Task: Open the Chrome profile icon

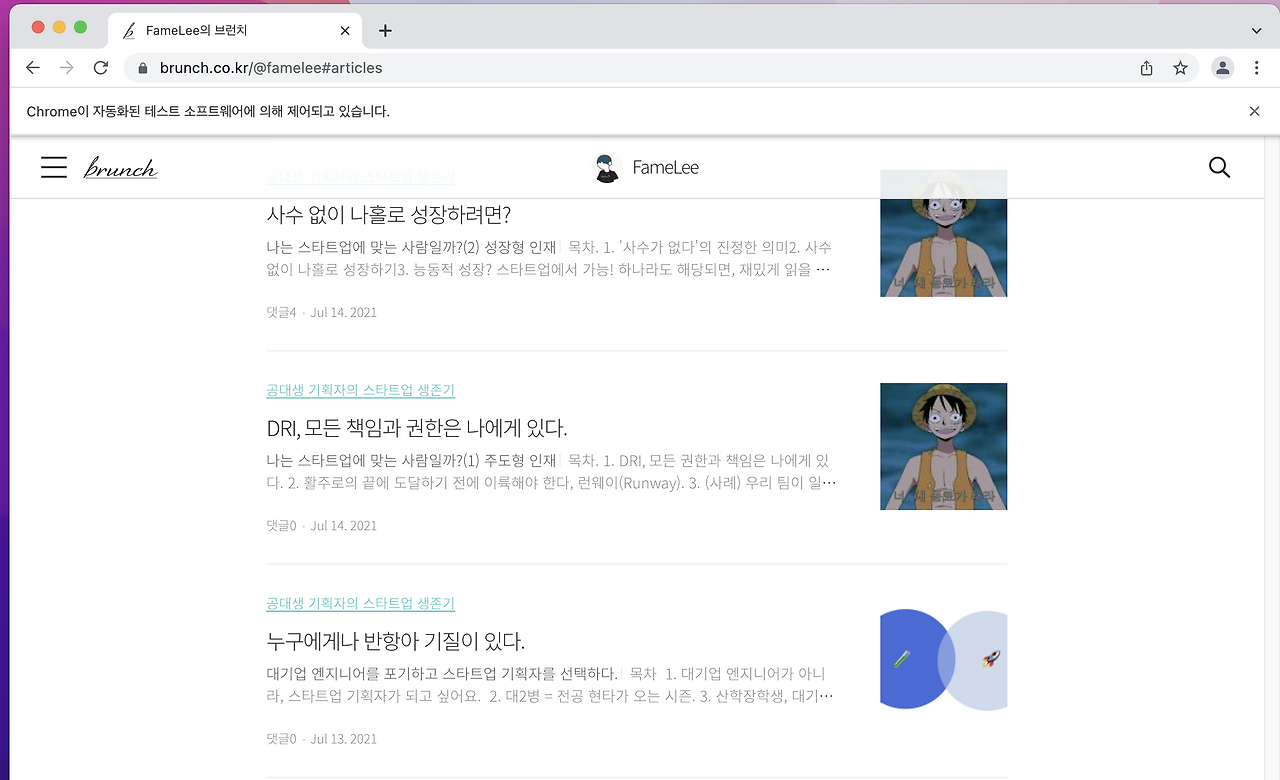Action: pos(1222,68)
